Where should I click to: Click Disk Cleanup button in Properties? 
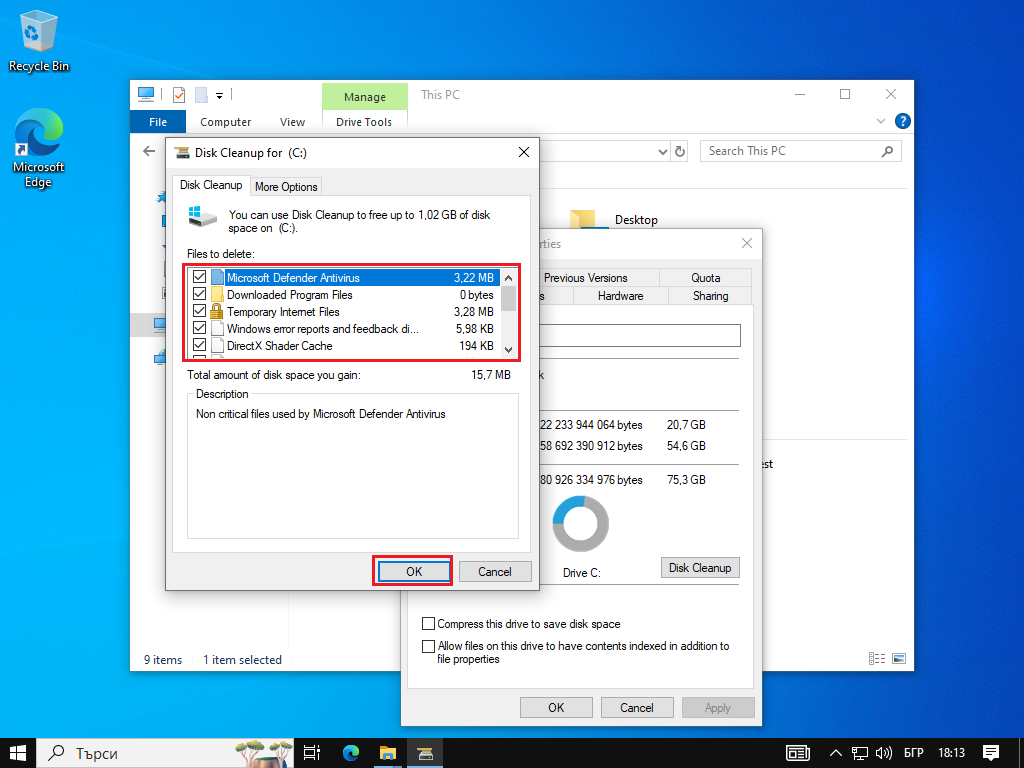tap(699, 568)
